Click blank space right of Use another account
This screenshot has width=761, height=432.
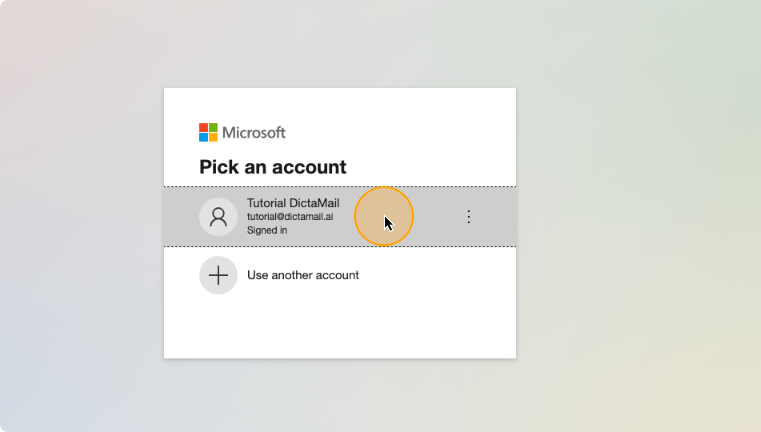click(437, 275)
